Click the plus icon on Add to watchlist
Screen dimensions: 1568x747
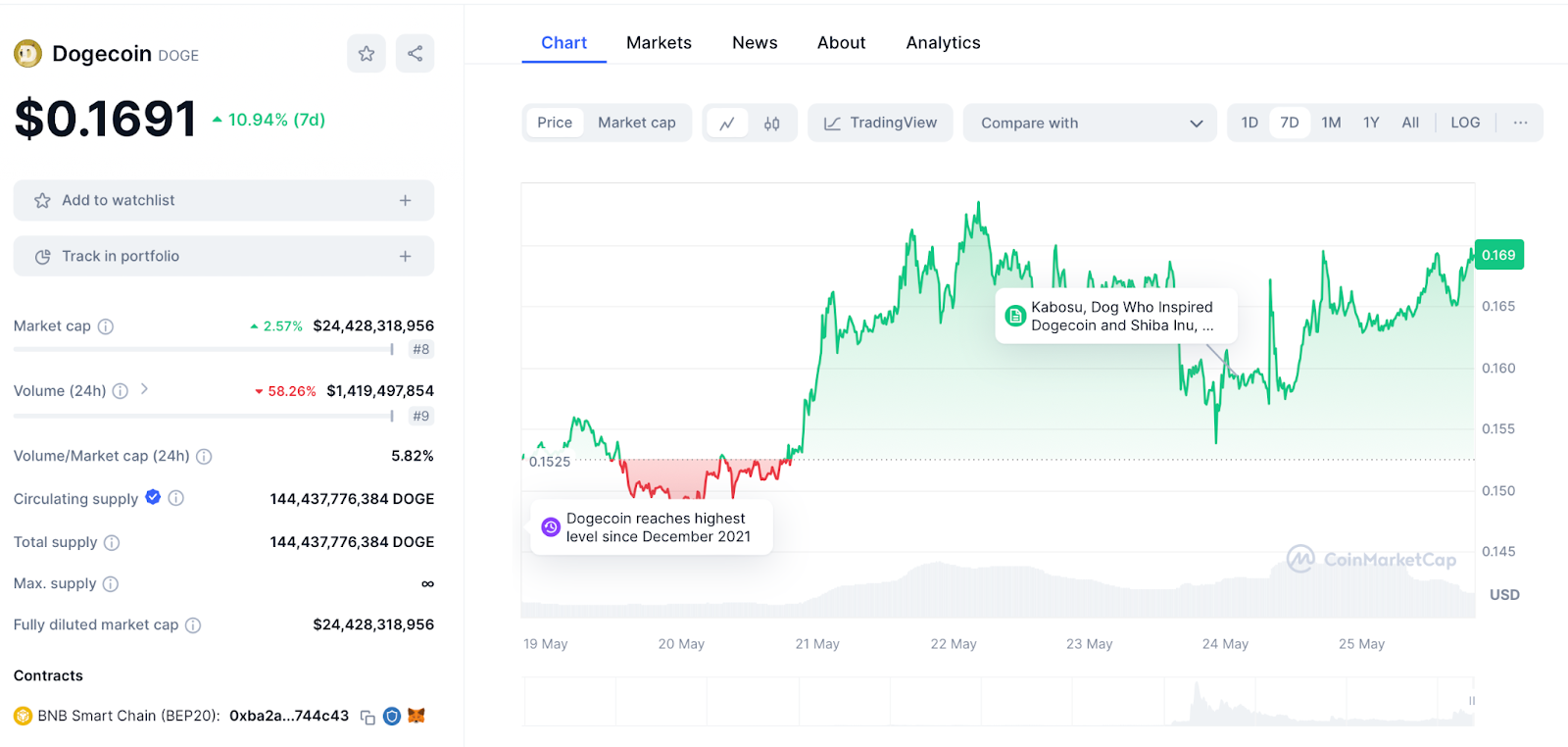click(x=405, y=200)
